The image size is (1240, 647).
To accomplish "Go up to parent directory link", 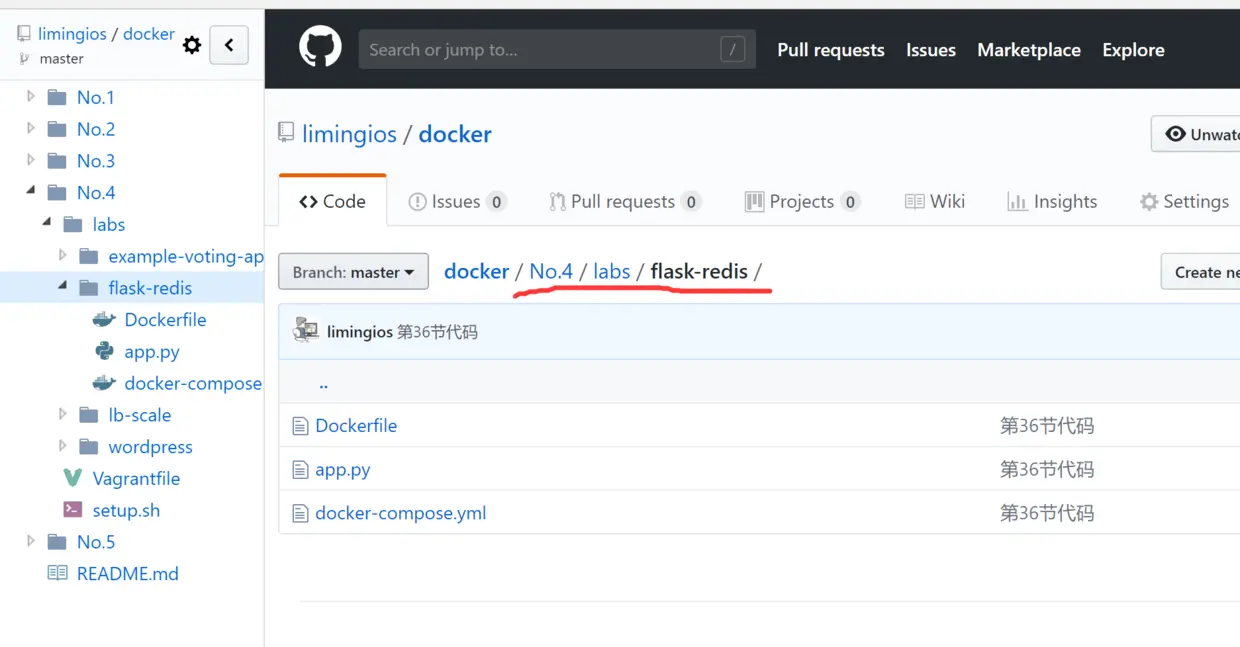I will point(323,384).
